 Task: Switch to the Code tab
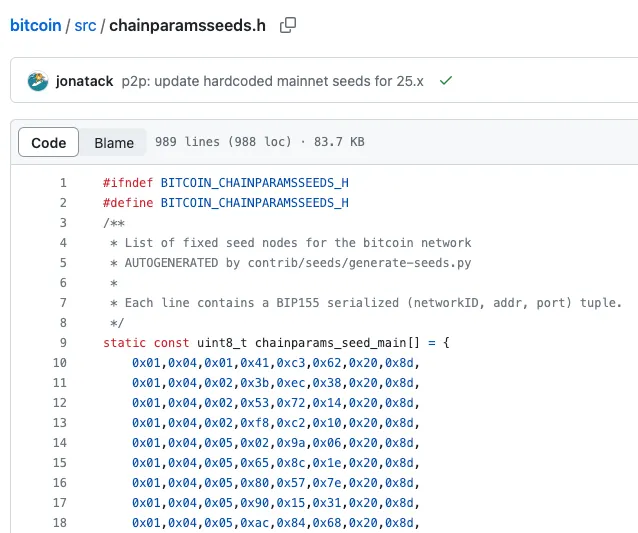(48, 142)
